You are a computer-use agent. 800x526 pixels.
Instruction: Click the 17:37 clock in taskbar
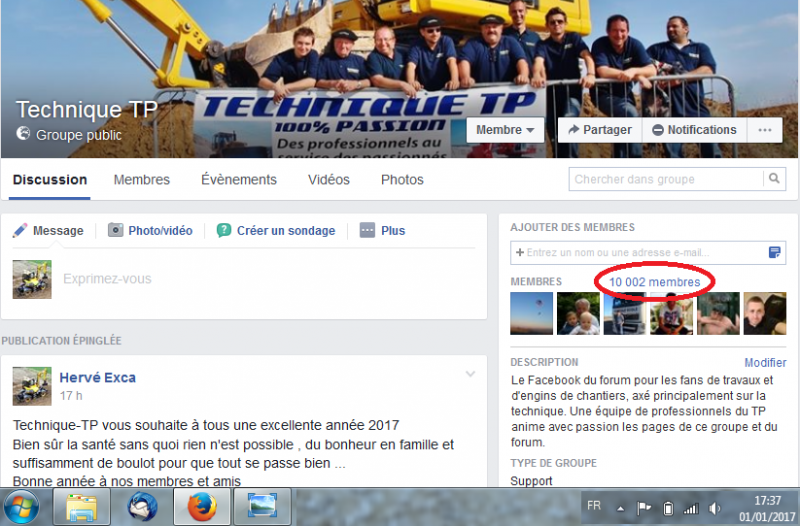point(767,500)
